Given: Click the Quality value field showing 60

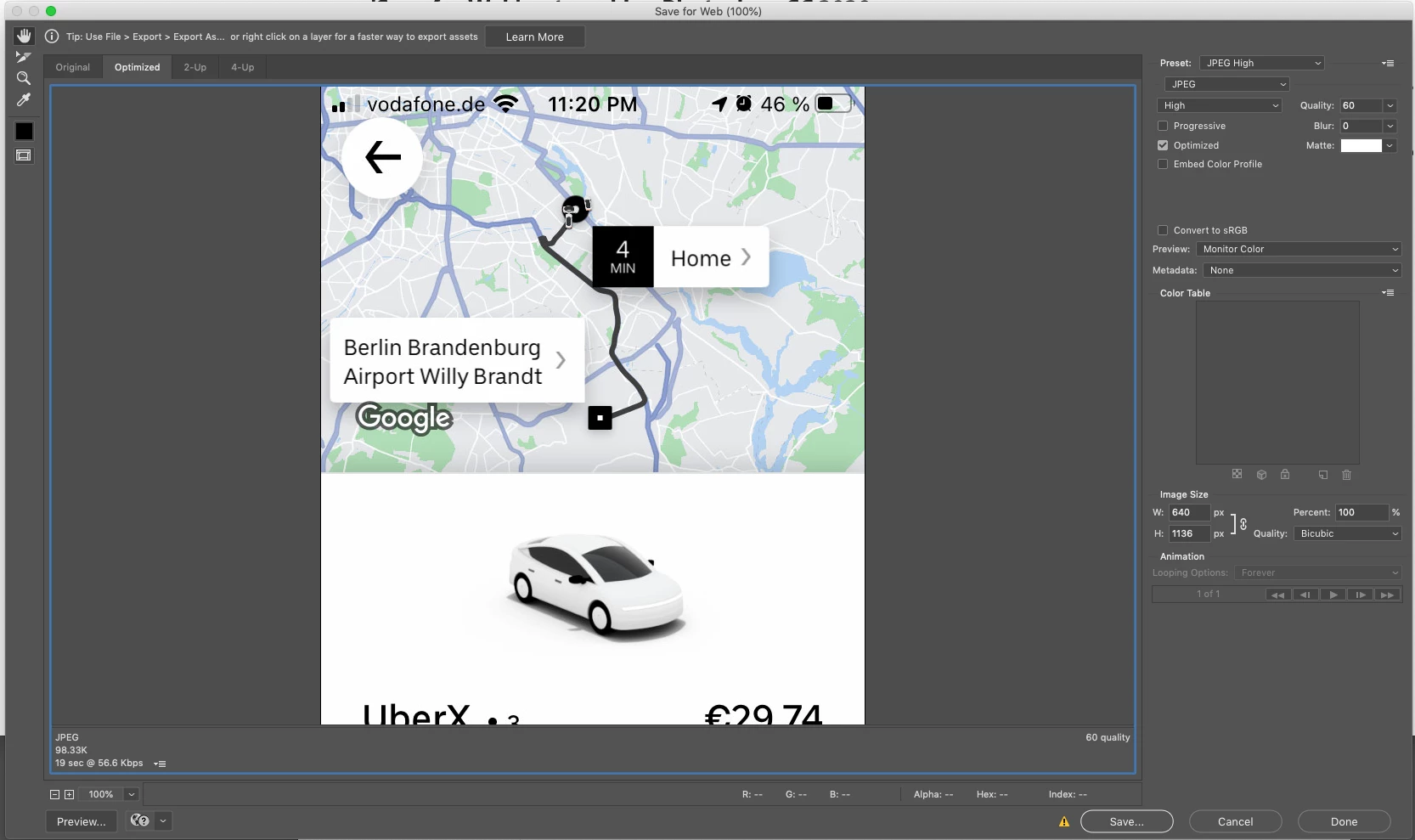Looking at the screenshot, I should (x=1361, y=105).
